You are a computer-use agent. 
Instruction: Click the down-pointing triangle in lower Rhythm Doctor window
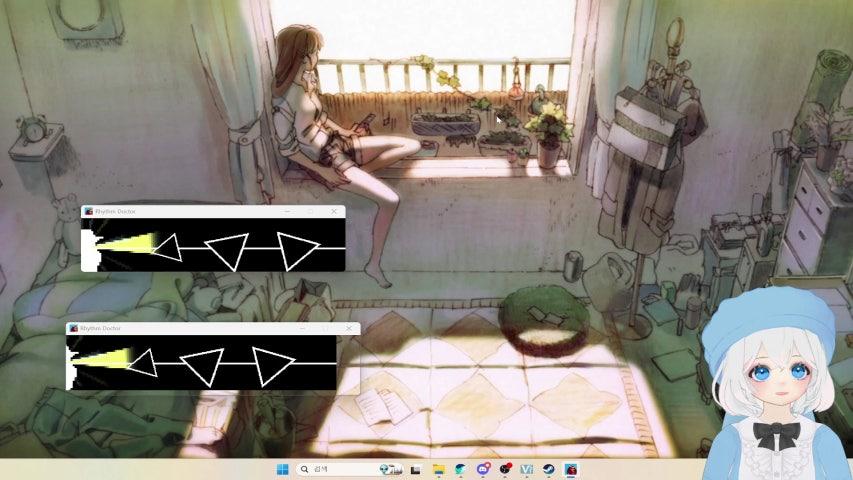[202, 368]
